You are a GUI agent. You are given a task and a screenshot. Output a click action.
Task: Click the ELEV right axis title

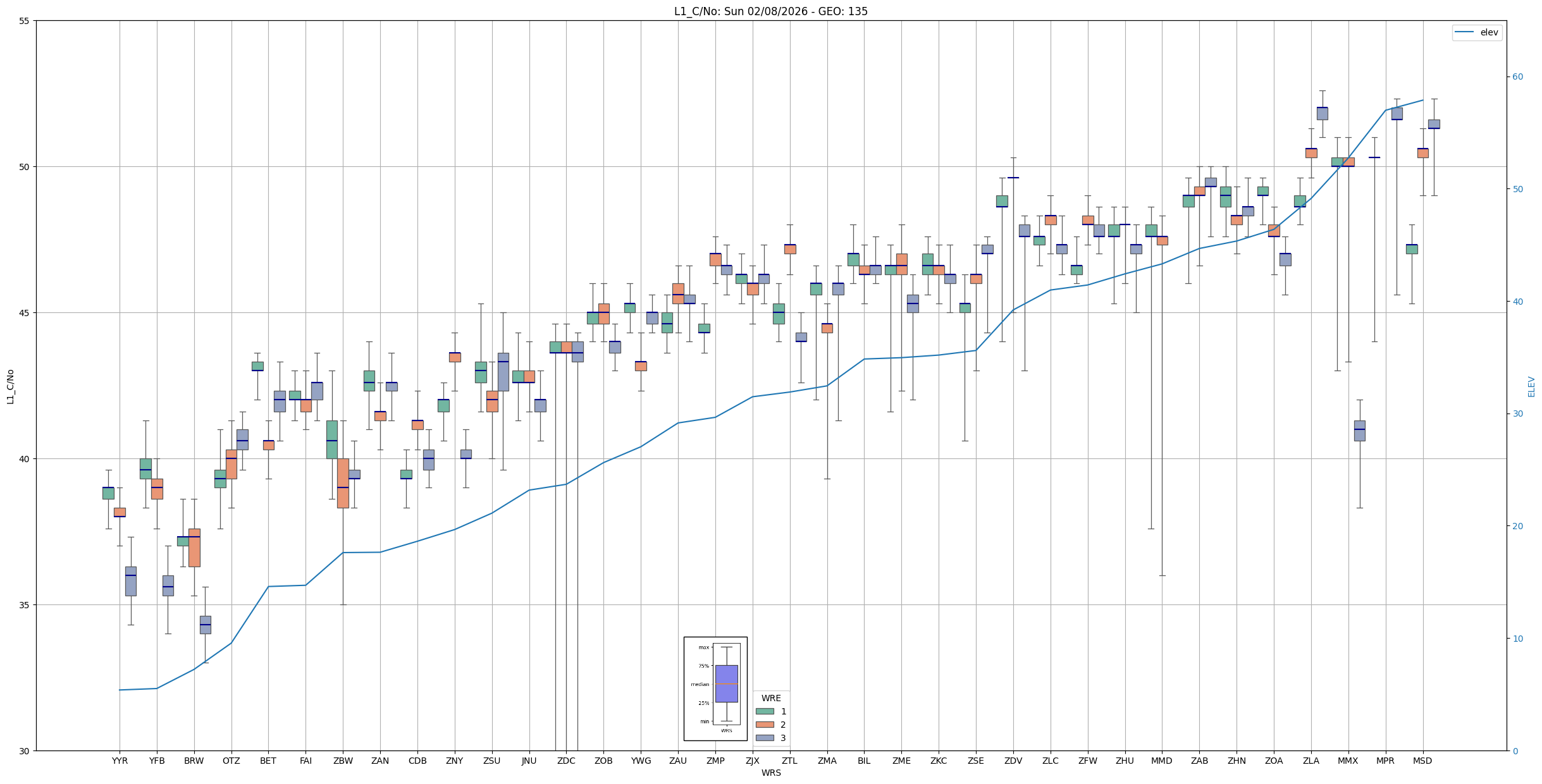click(x=1531, y=386)
